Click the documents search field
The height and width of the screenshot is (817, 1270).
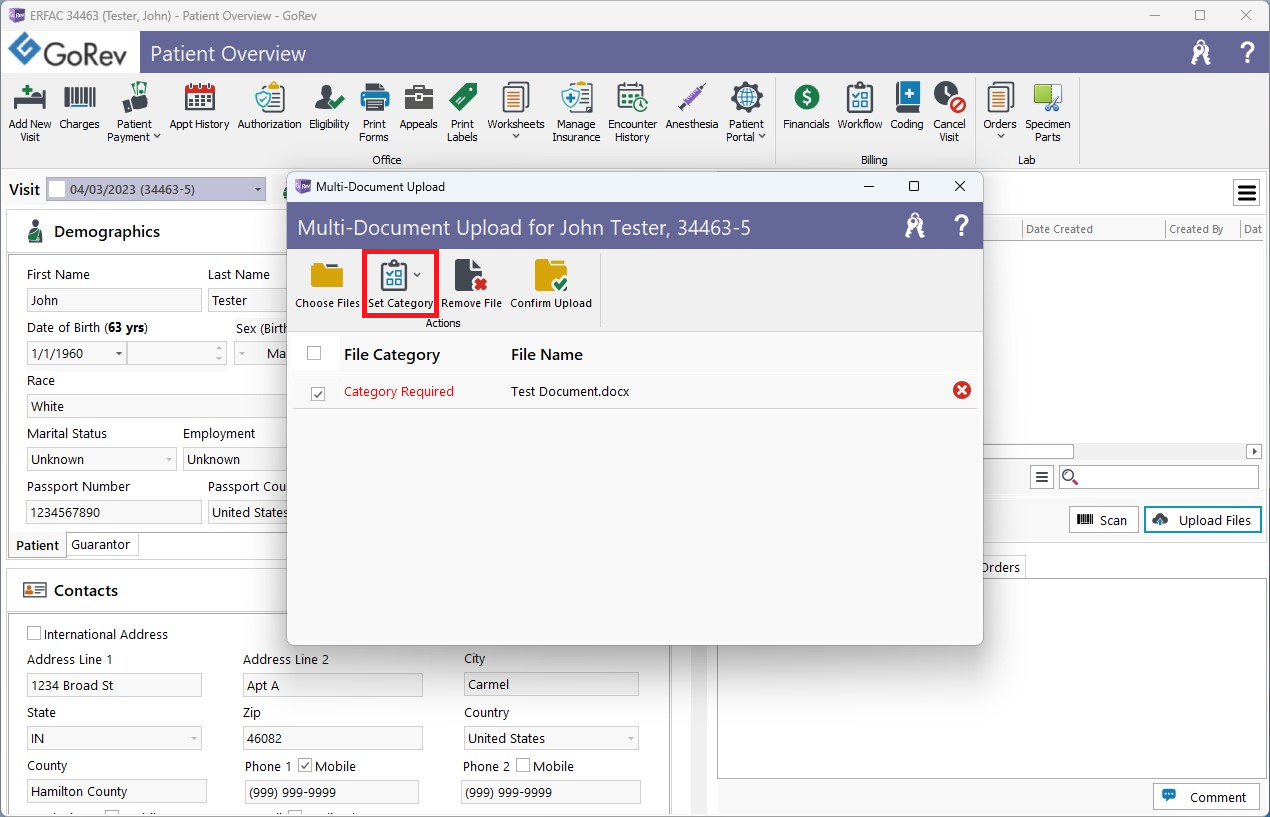1159,477
